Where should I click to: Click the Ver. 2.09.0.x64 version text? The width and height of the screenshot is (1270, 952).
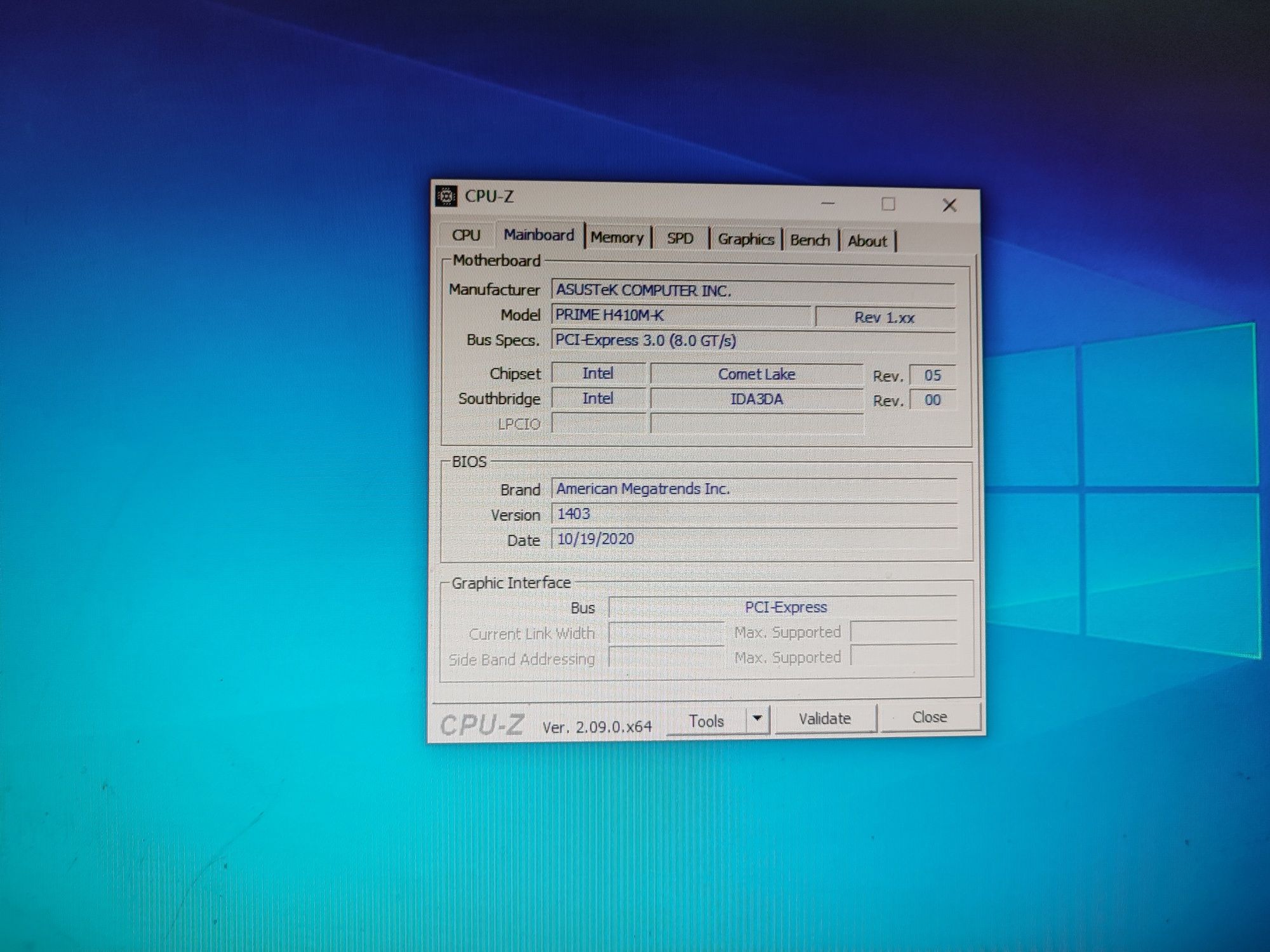[597, 727]
